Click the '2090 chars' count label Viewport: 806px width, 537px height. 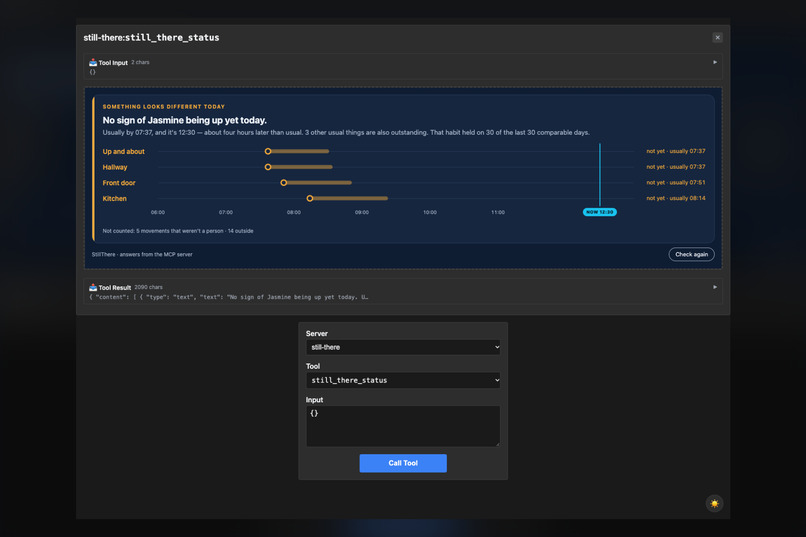(148, 287)
